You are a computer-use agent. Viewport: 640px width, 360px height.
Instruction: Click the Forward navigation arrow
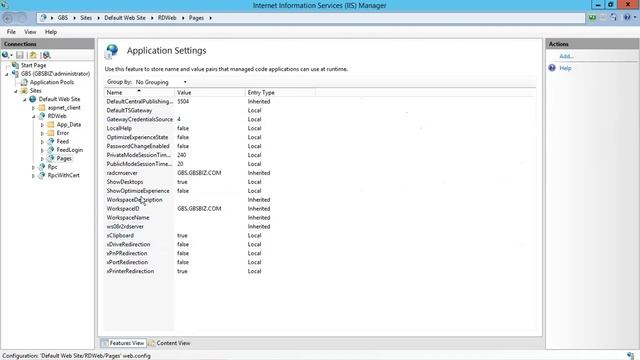(x=22, y=18)
